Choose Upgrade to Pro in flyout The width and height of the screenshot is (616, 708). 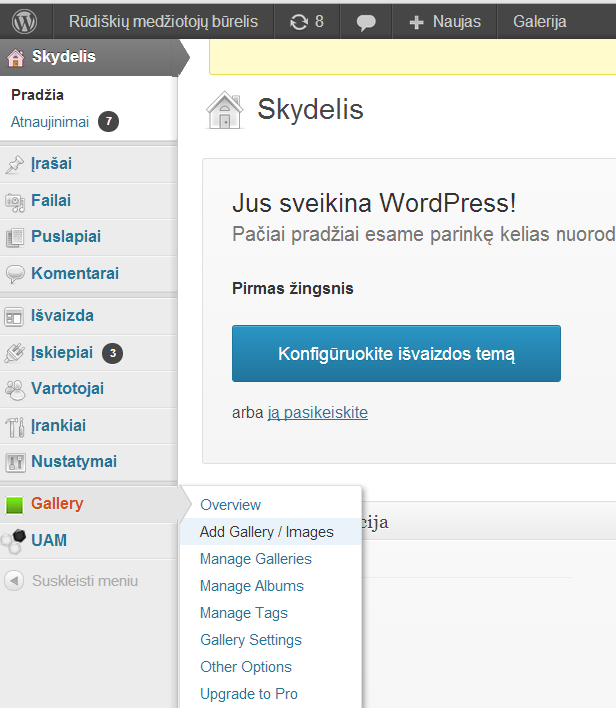click(x=249, y=694)
